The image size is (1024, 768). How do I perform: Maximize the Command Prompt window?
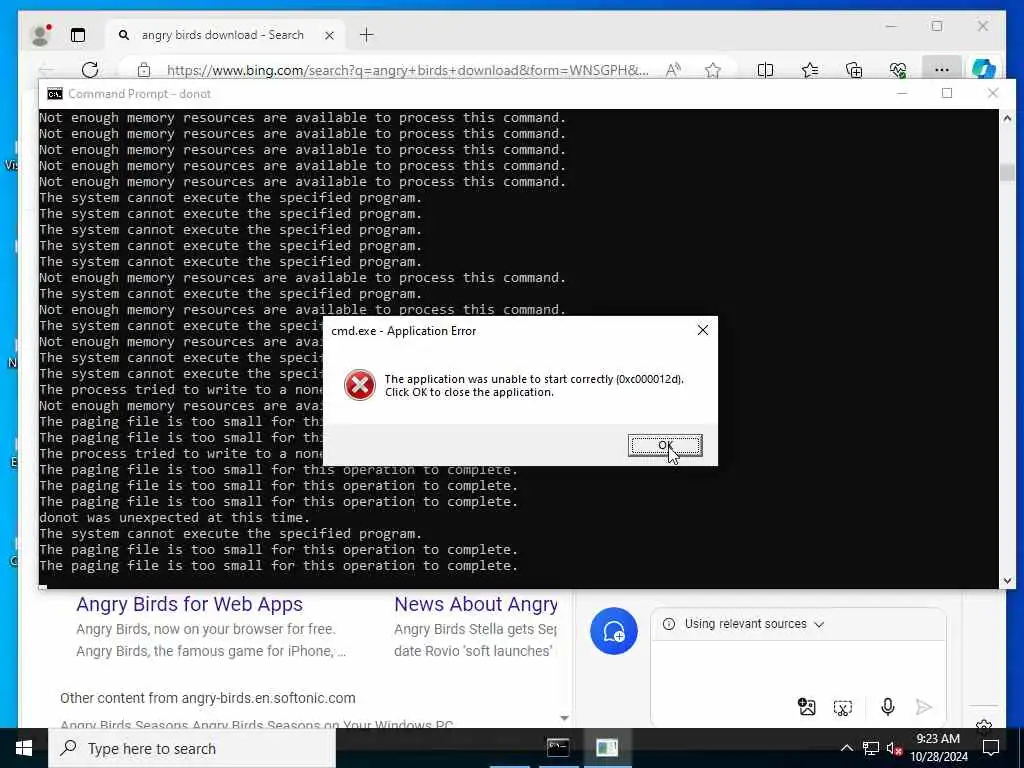[x=947, y=94]
